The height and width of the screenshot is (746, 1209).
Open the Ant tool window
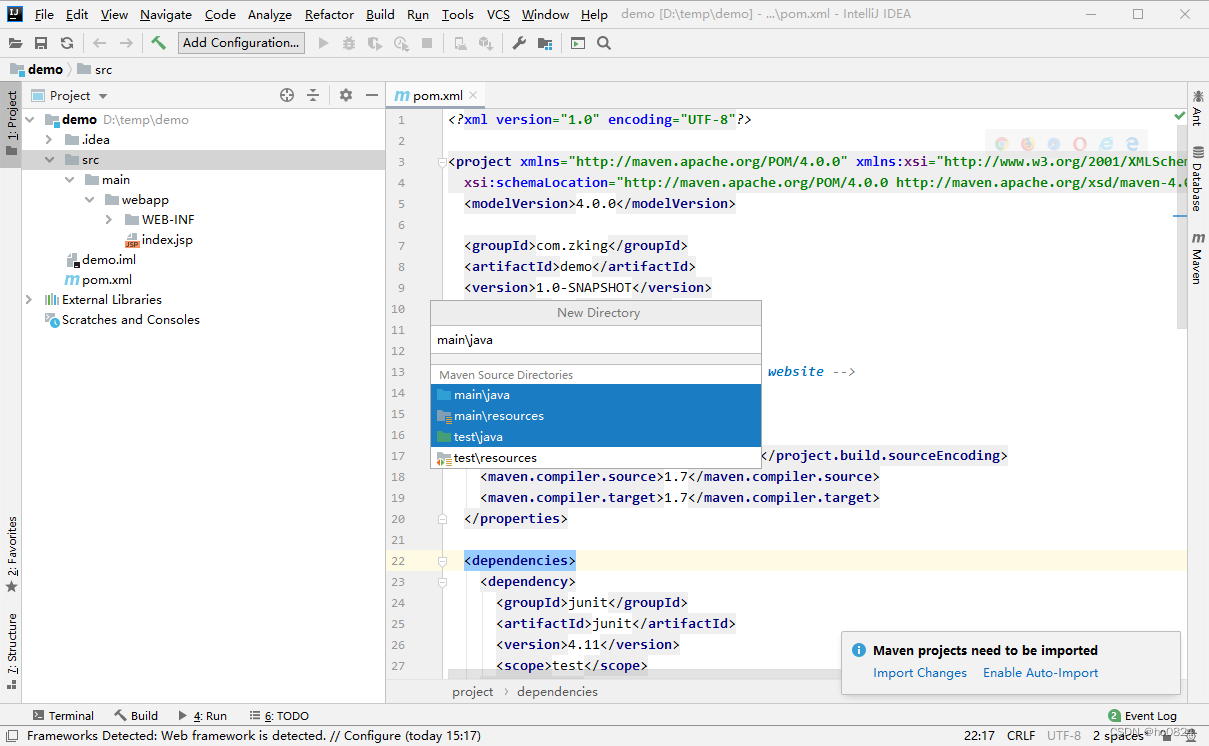coord(1197,107)
